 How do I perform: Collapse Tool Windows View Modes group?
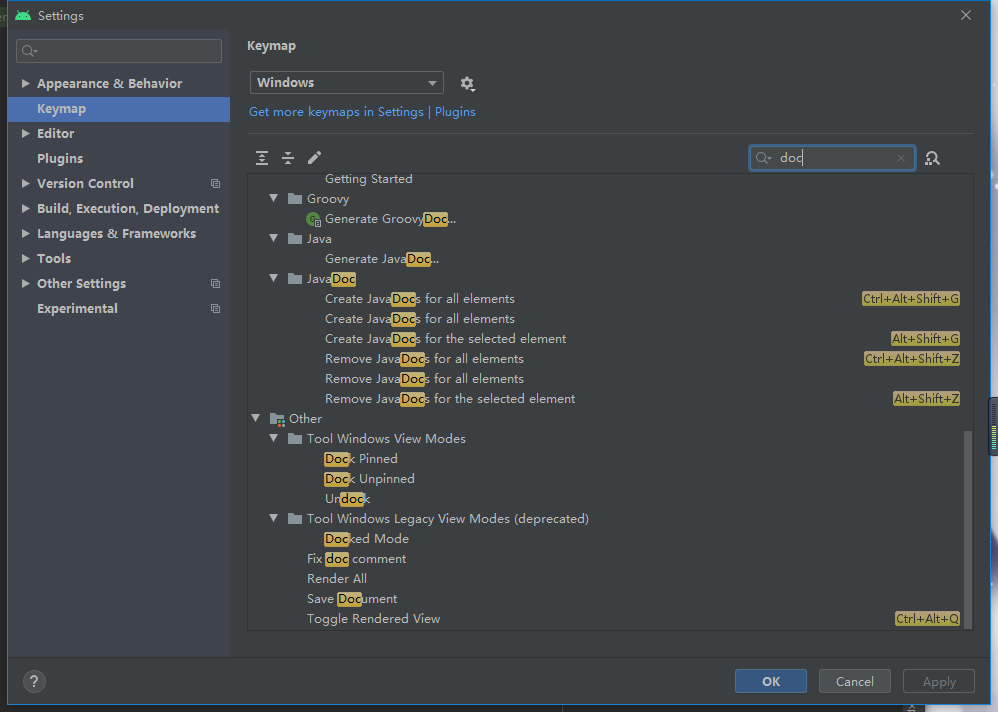coord(274,438)
